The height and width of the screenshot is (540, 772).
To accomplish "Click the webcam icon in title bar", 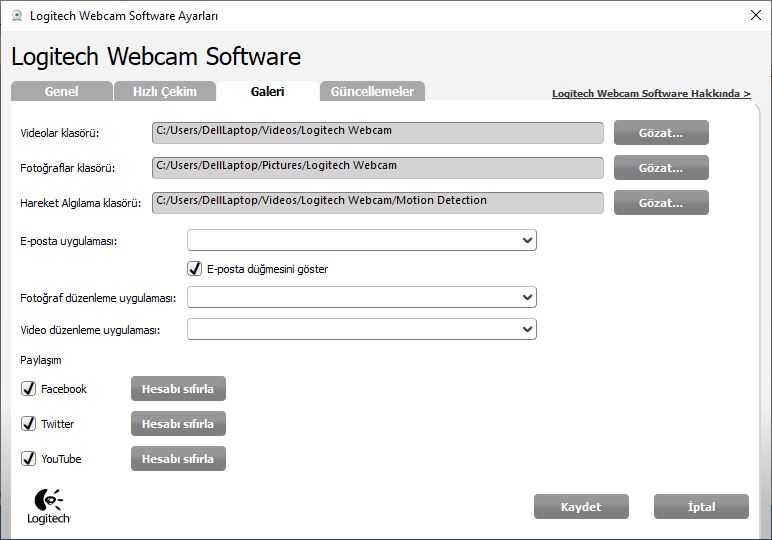I will click(x=17, y=16).
